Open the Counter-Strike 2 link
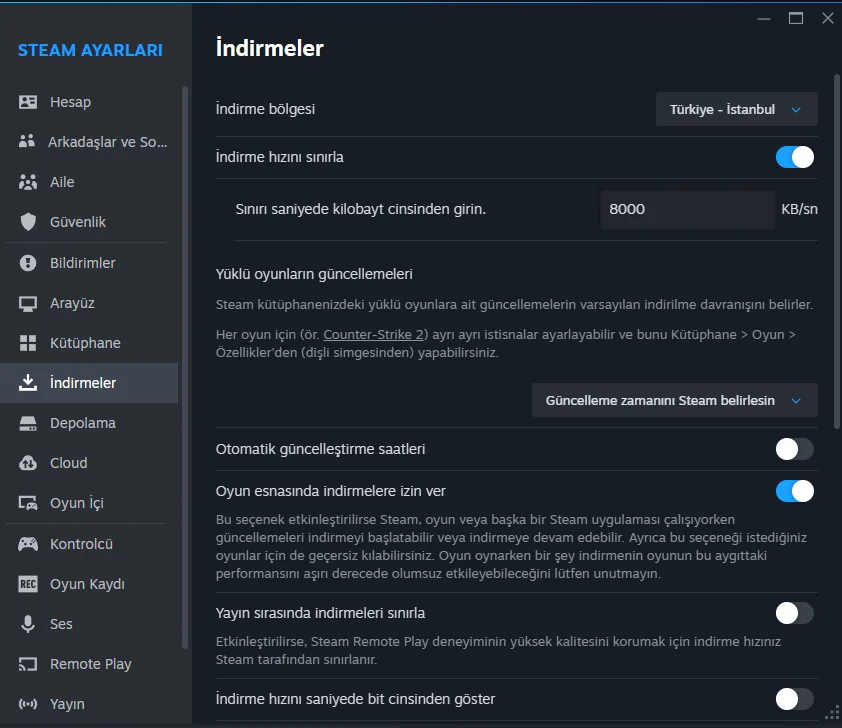Image resolution: width=842 pixels, height=728 pixels. pyautogui.click(x=375, y=334)
